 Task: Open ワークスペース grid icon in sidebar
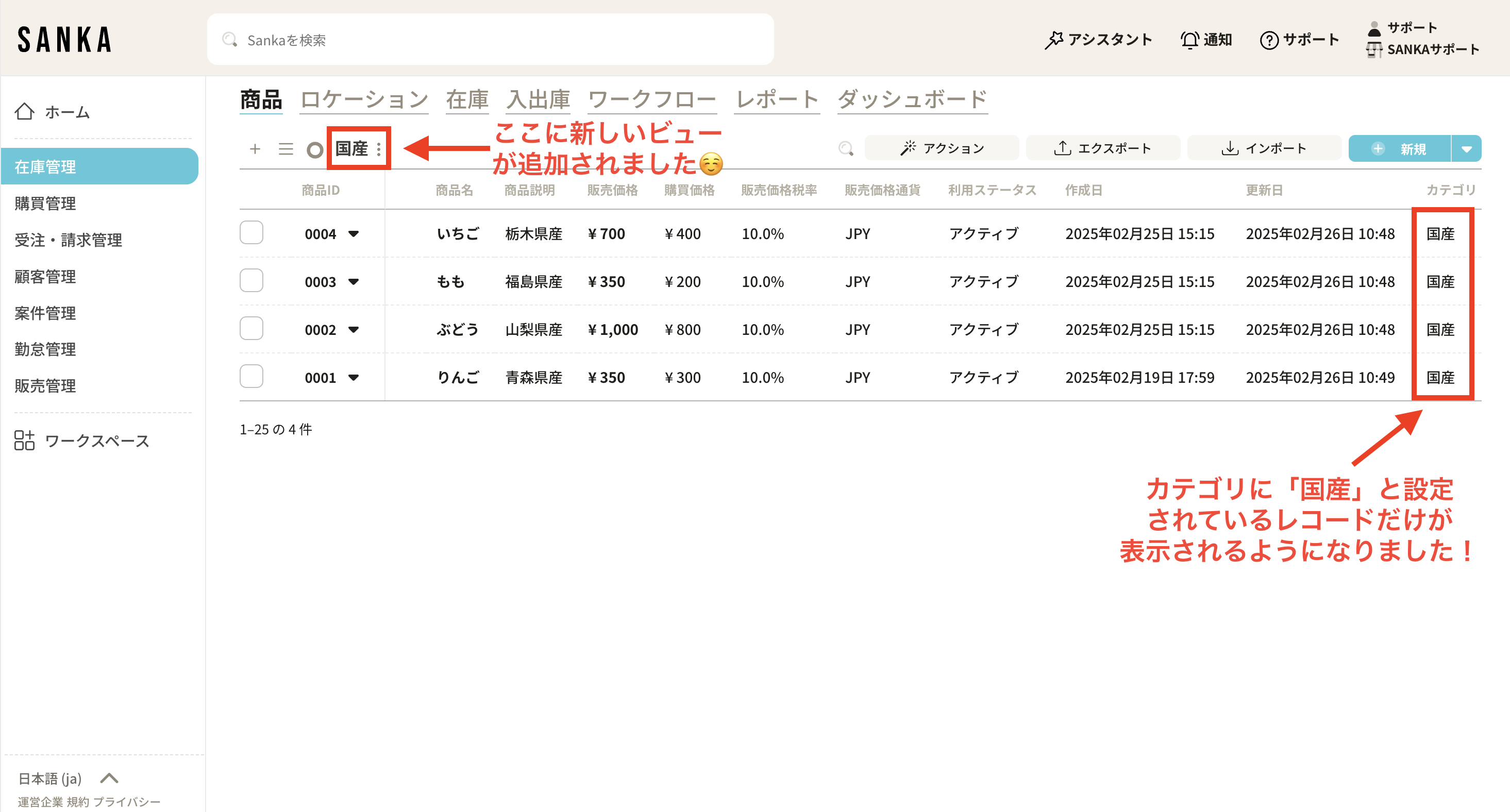click(x=24, y=440)
